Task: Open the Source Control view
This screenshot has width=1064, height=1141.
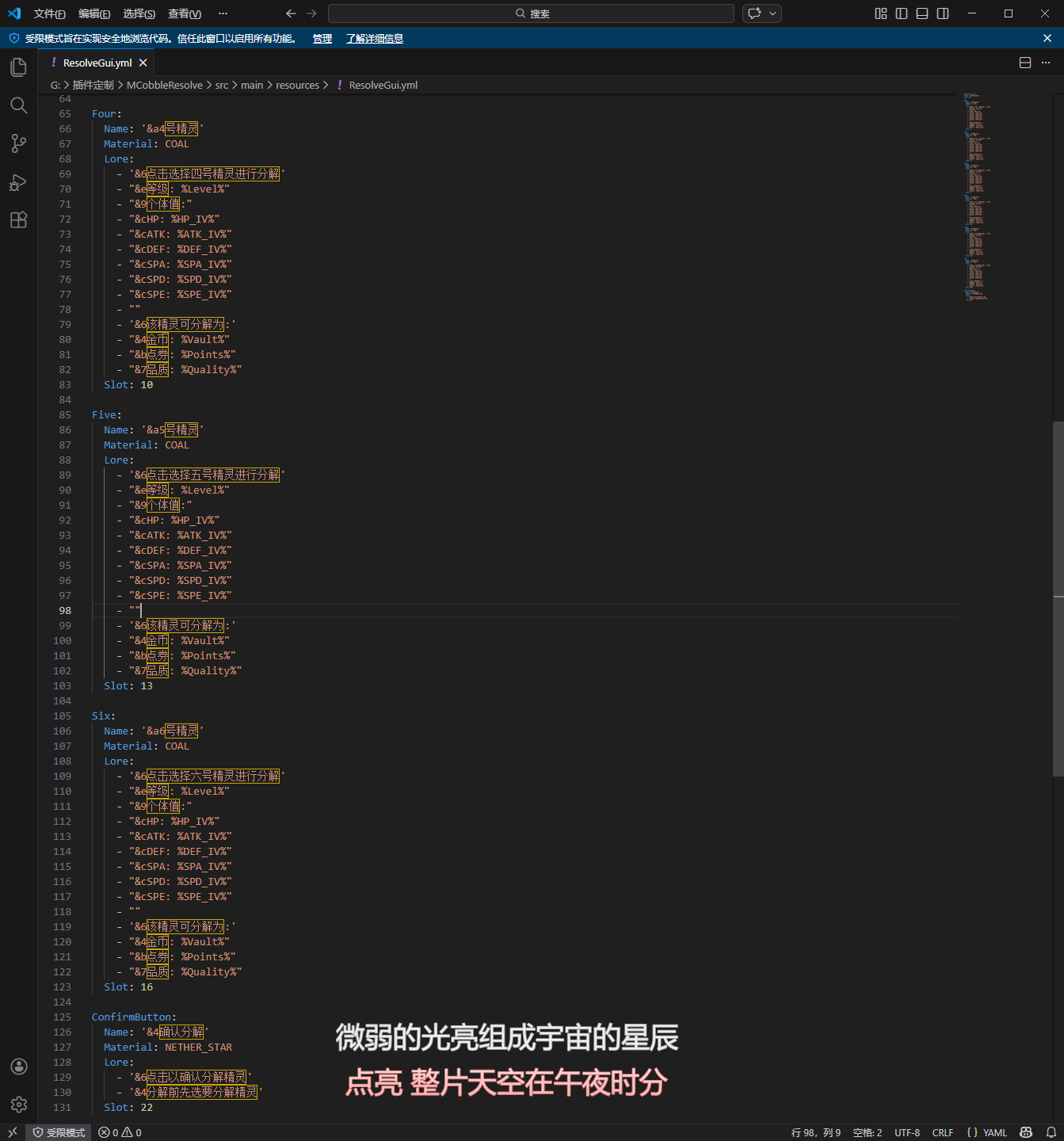Action: [18, 143]
